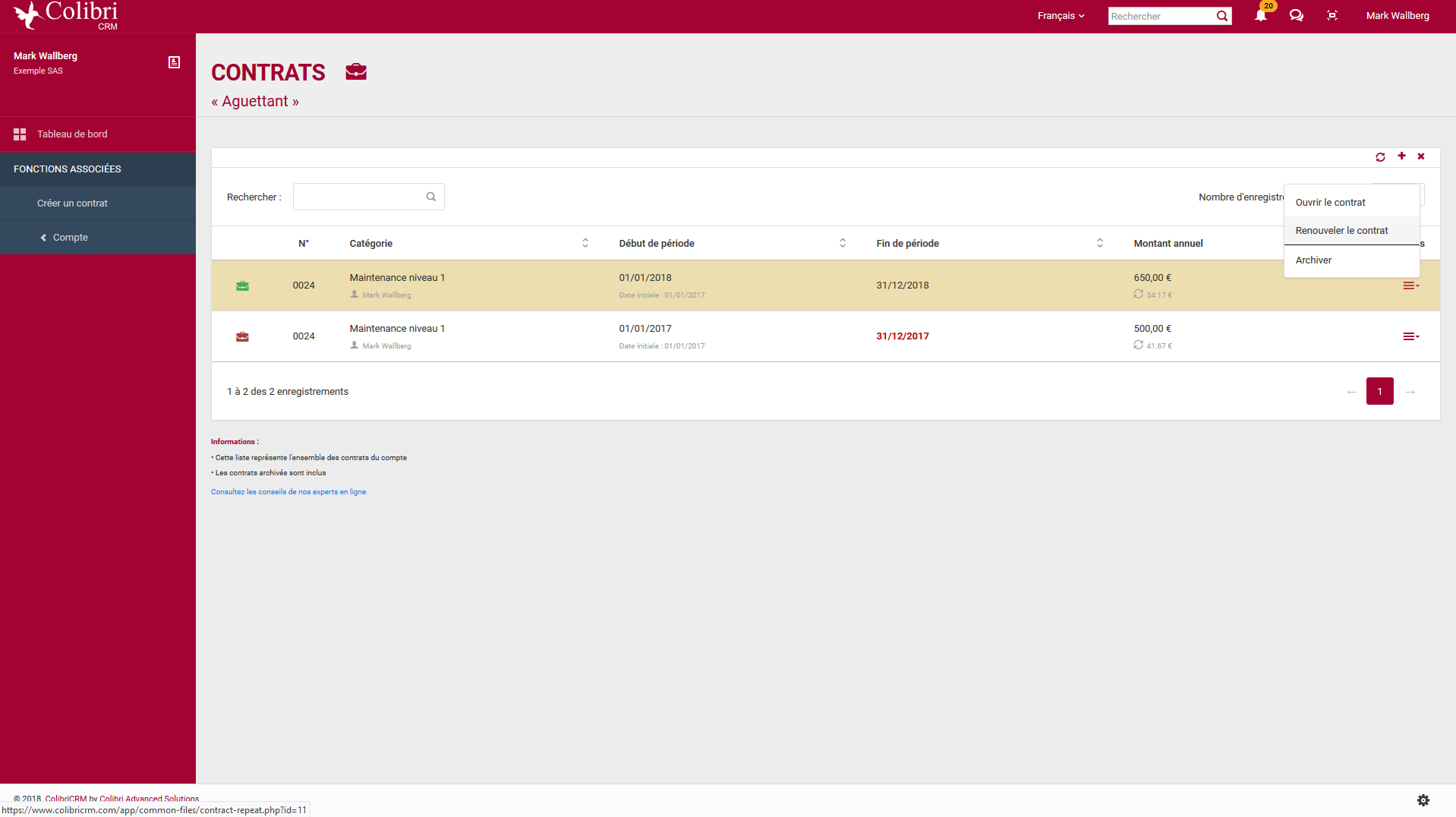Click the 01/01/2018 start date cell
Viewport: 1456px width, 817px height.
644,278
